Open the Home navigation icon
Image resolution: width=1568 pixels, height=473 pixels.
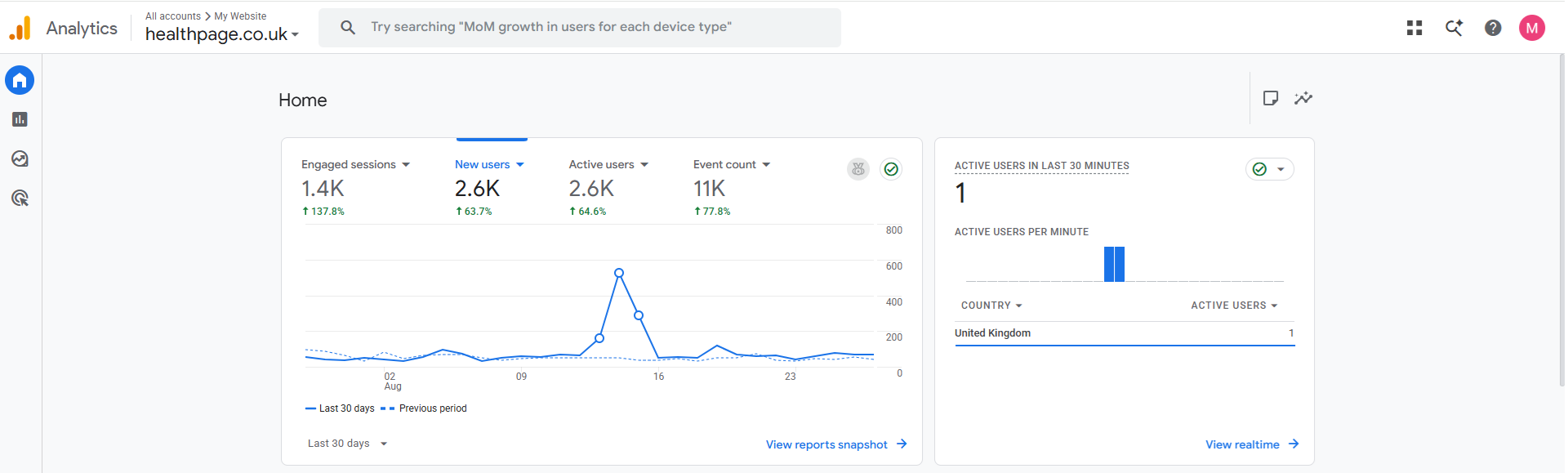pos(20,80)
